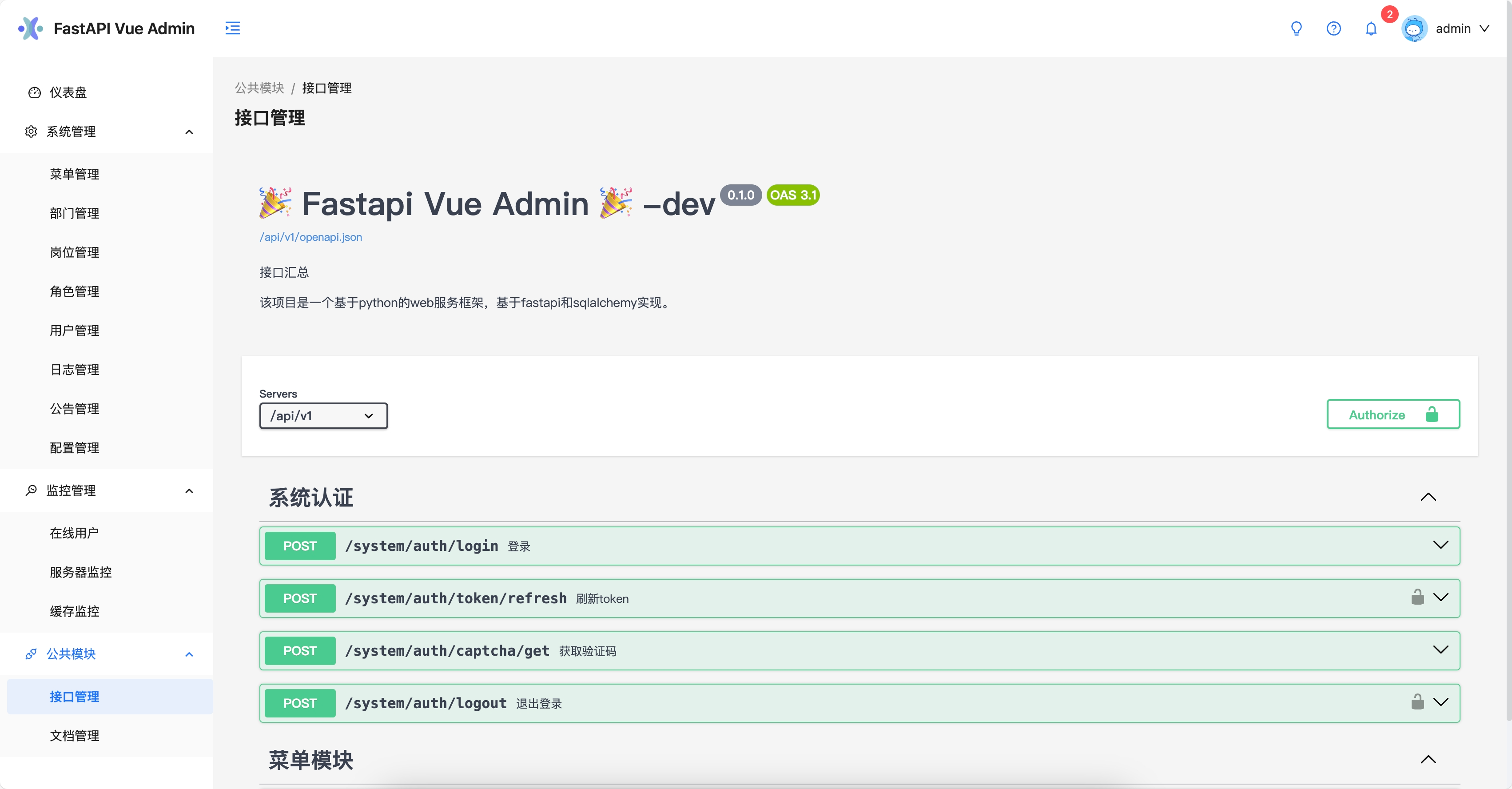The width and height of the screenshot is (1512, 789).
Task: Open notifications via the bell icon
Action: 1371,28
